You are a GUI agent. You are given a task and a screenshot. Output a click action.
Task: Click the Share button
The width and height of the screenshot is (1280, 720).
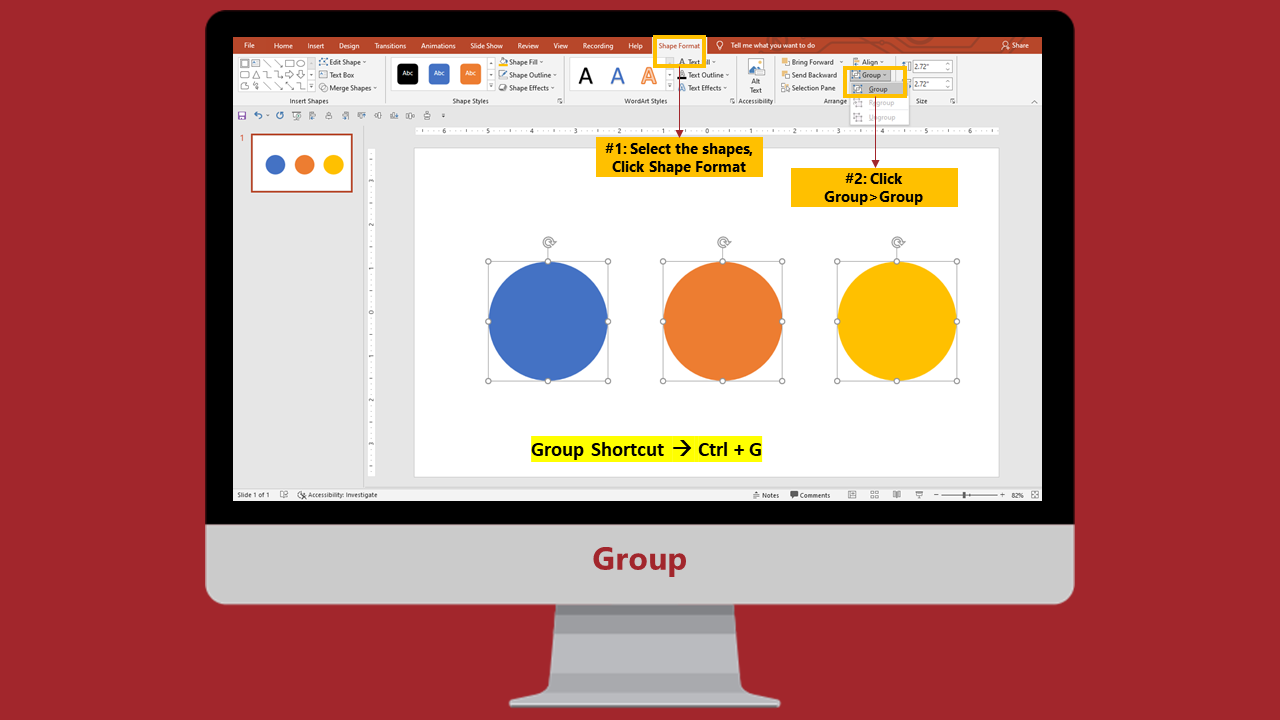coord(1015,45)
